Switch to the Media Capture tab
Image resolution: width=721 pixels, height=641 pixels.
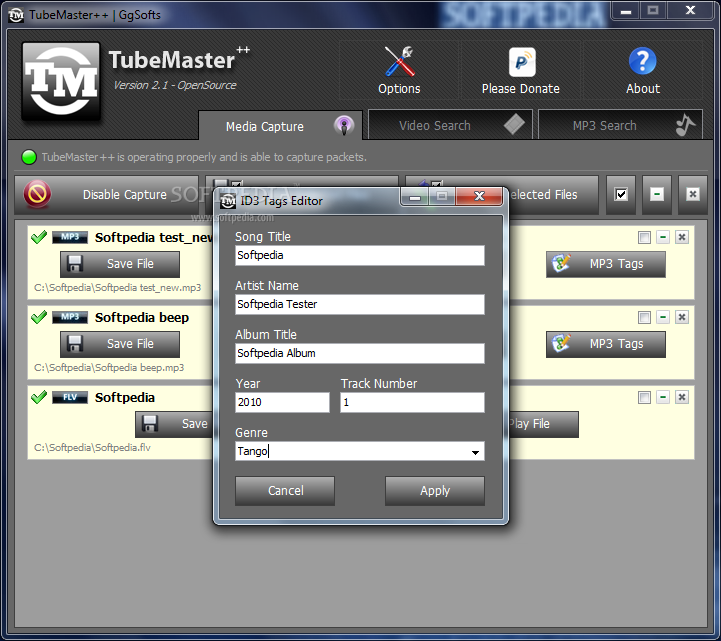280,126
